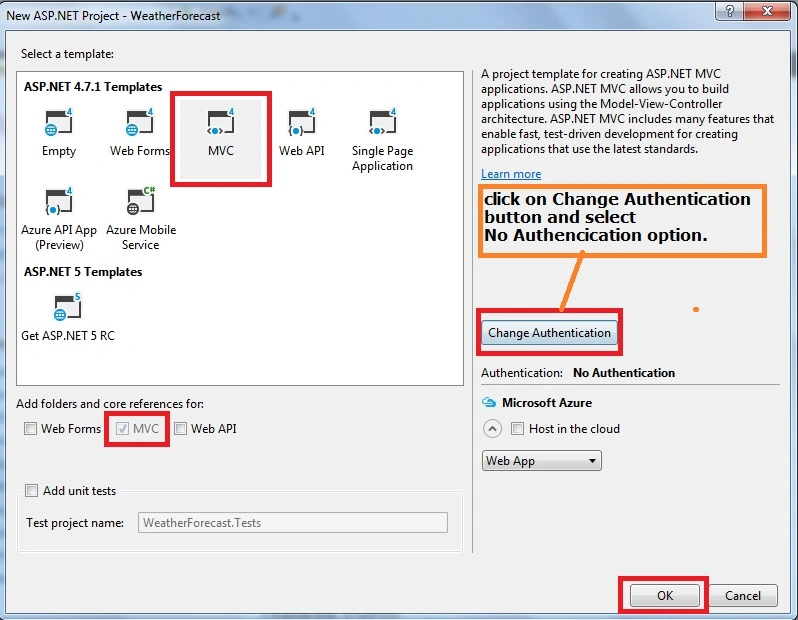Click the ASP.NET 4.7.1 Templates heading
798x620 pixels.
(93, 87)
